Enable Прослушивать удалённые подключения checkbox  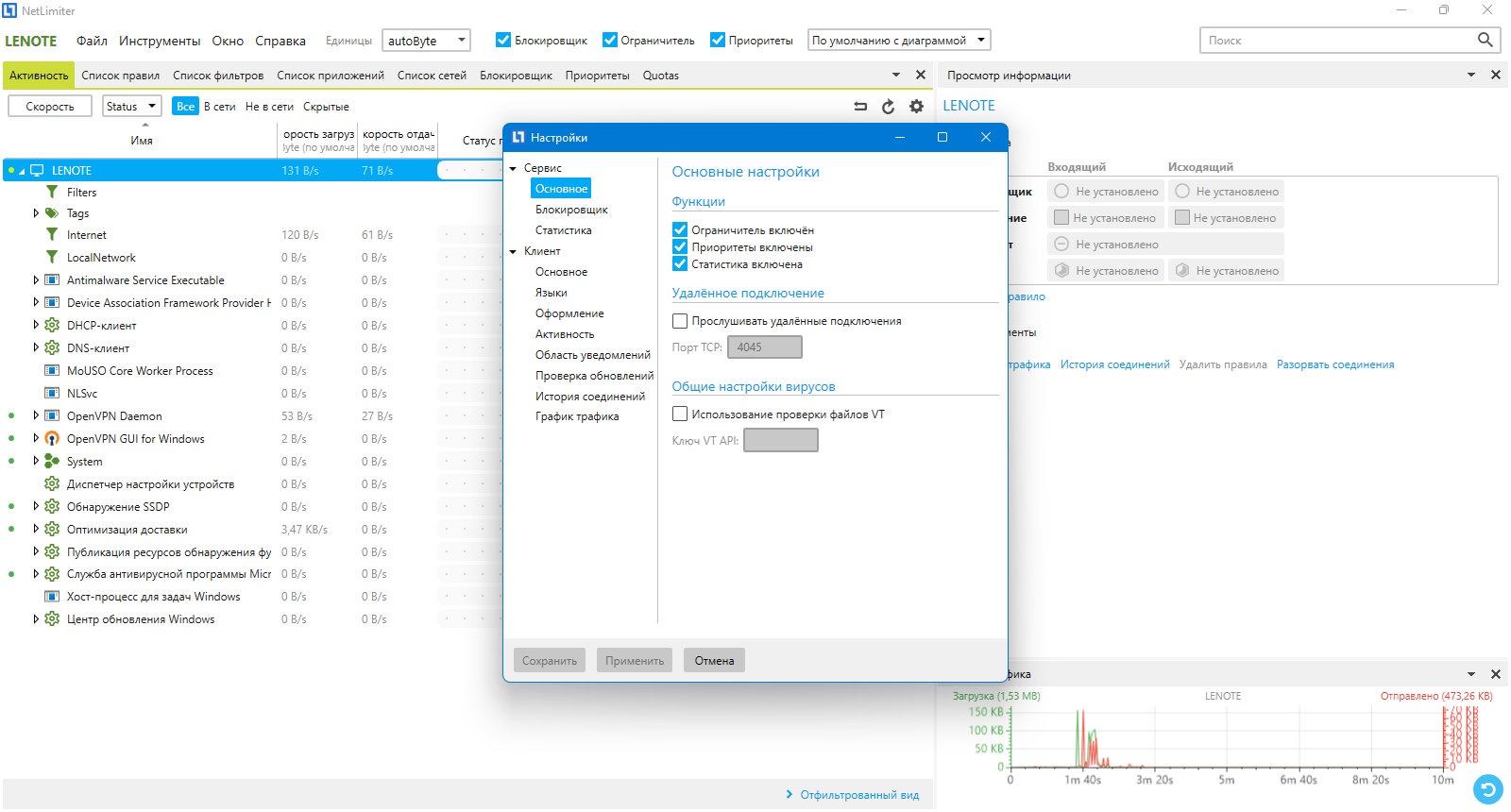(x=680, y=321)
